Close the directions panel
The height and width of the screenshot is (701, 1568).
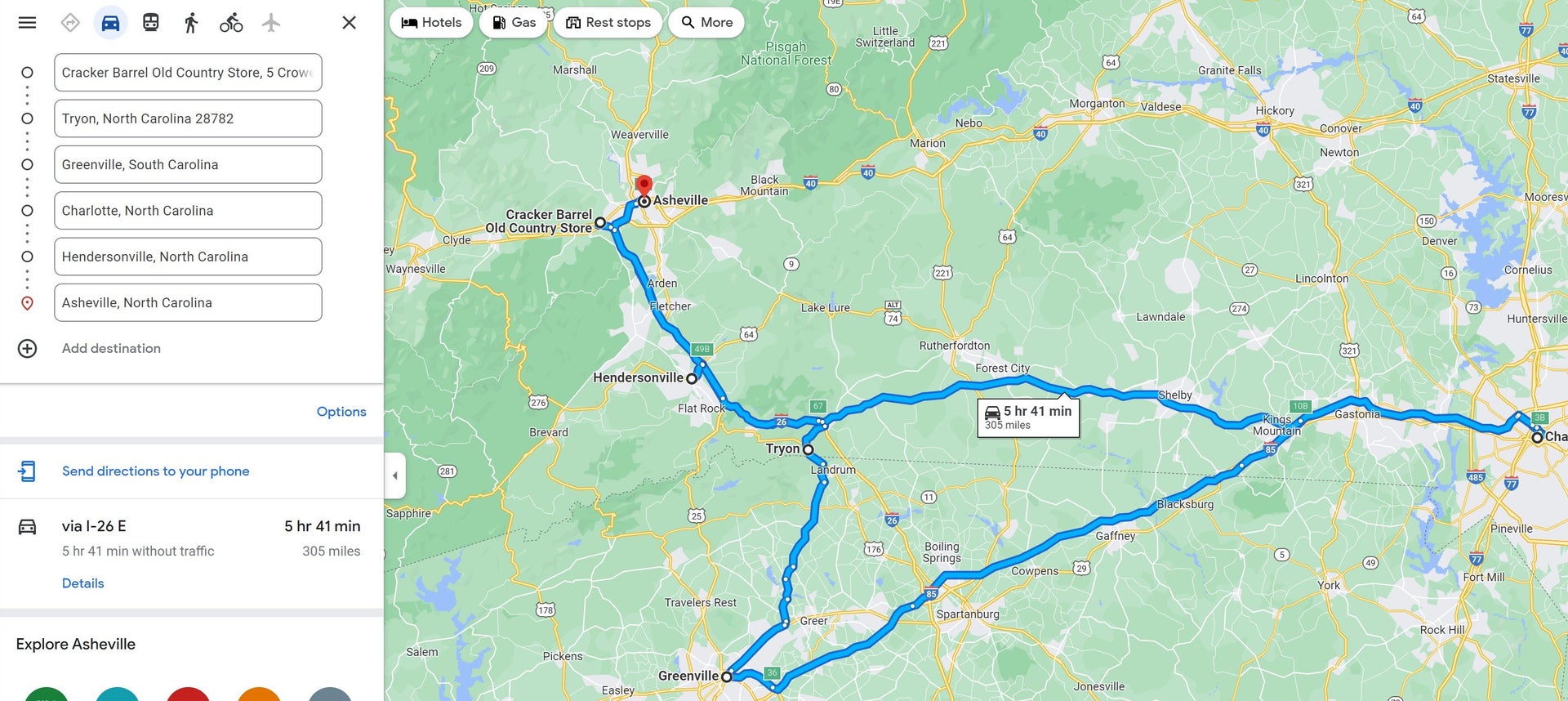349,22
